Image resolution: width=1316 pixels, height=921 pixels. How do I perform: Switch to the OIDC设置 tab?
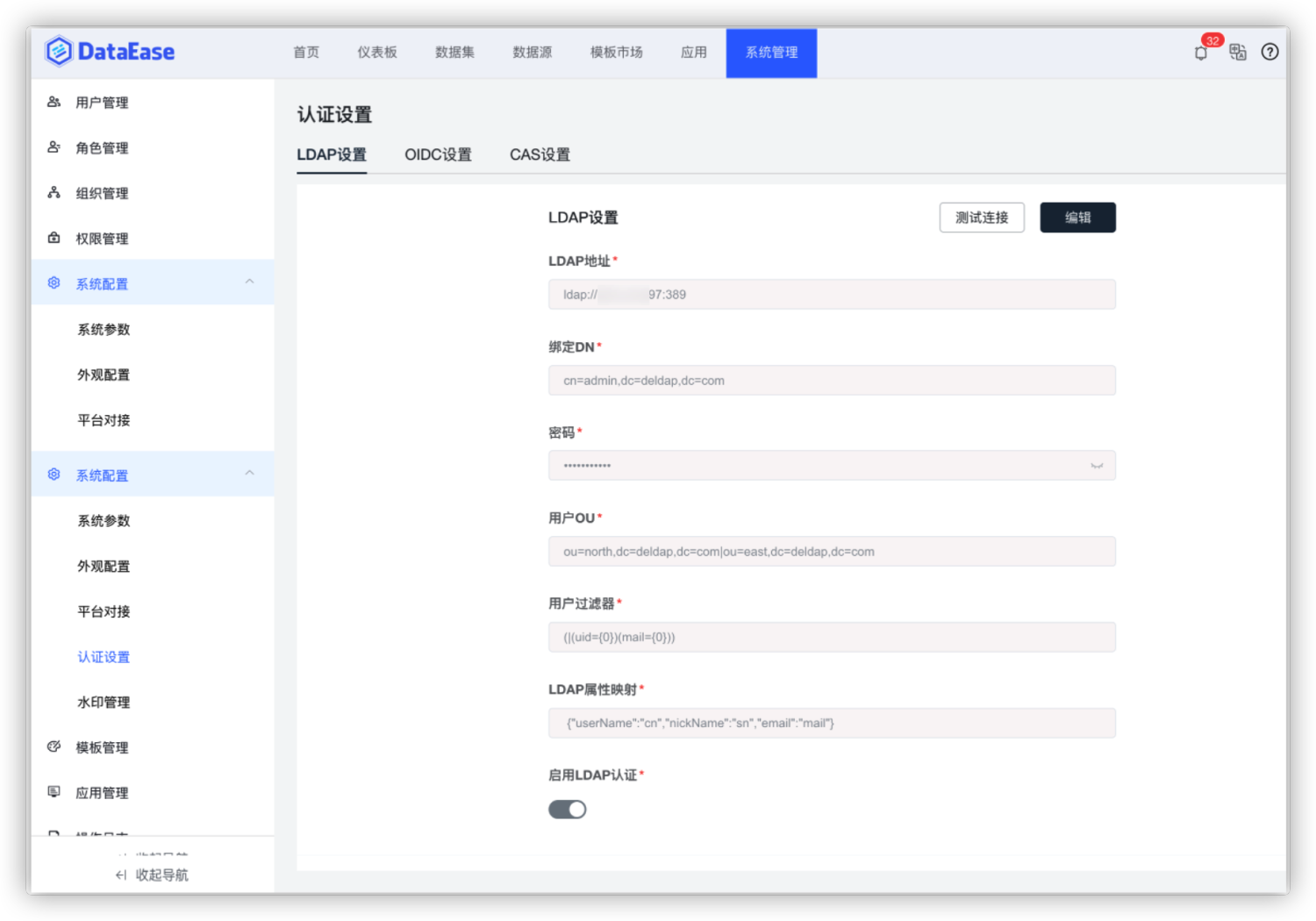point(438,154)
